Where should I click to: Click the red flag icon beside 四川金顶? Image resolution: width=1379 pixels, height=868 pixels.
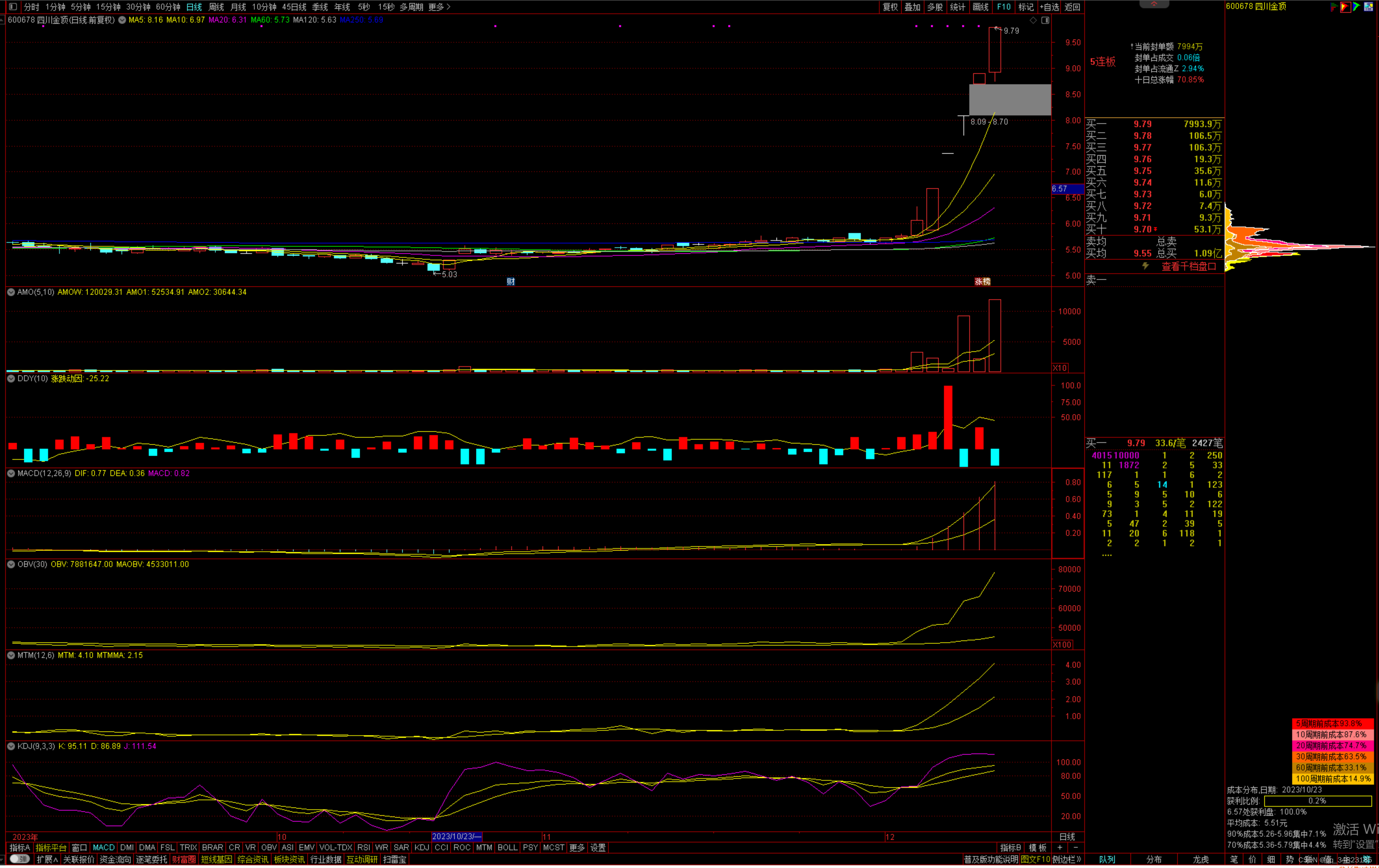click(x=1345, y=7)
